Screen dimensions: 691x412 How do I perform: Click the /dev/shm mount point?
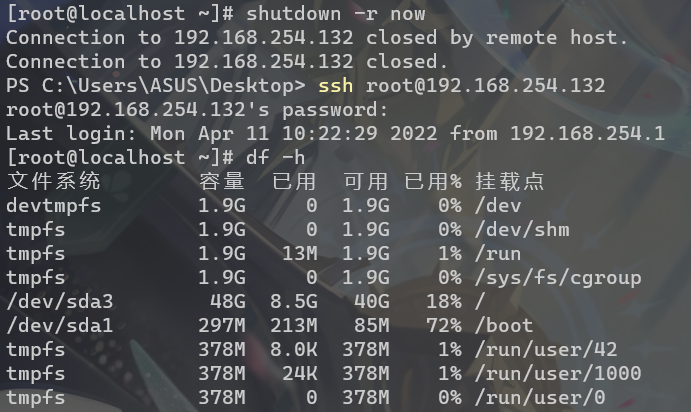coord(522,230)
